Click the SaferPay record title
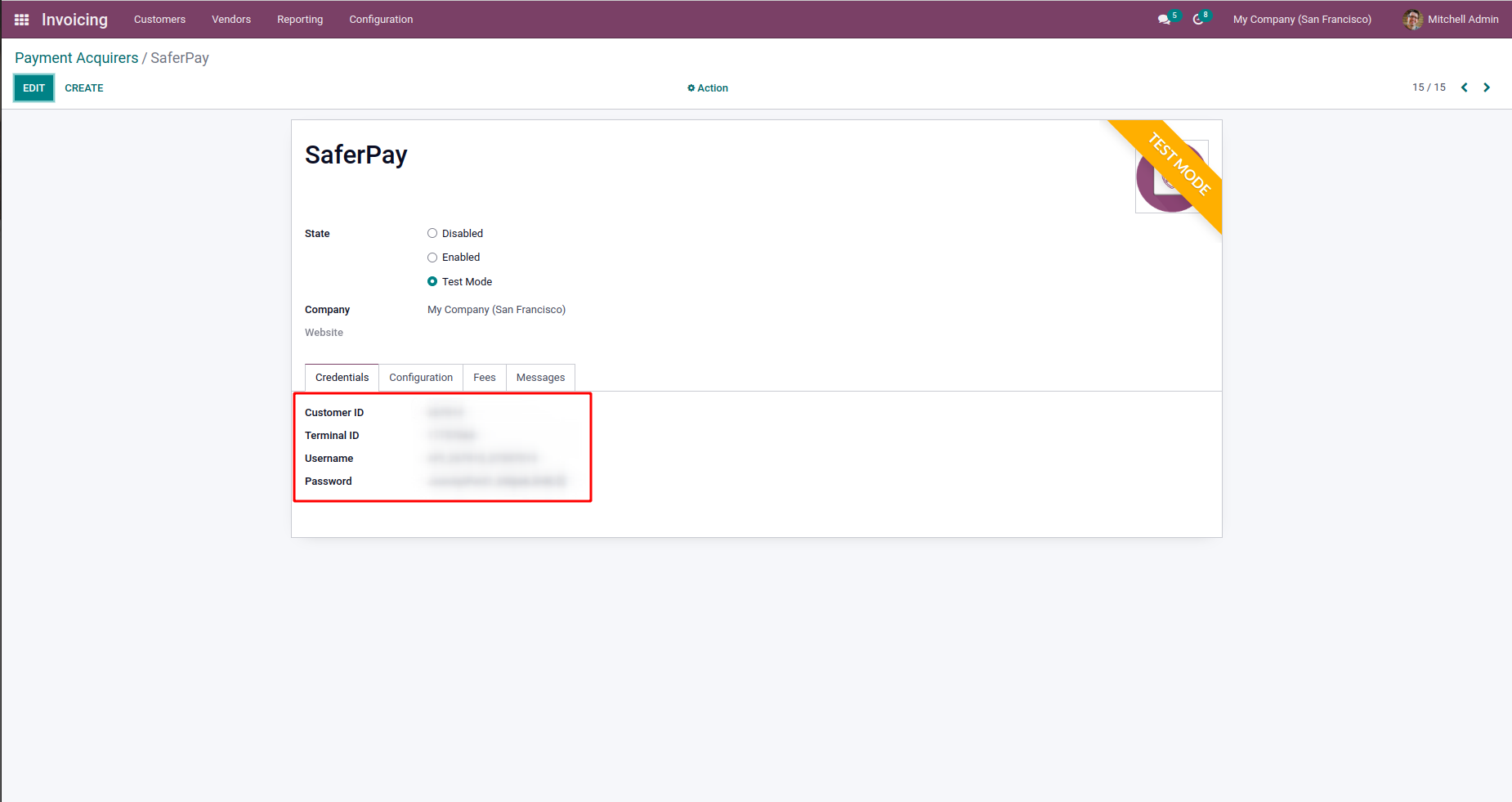Screen dimensions: 1512x802 pyautogui.click(x=356, y=155)
